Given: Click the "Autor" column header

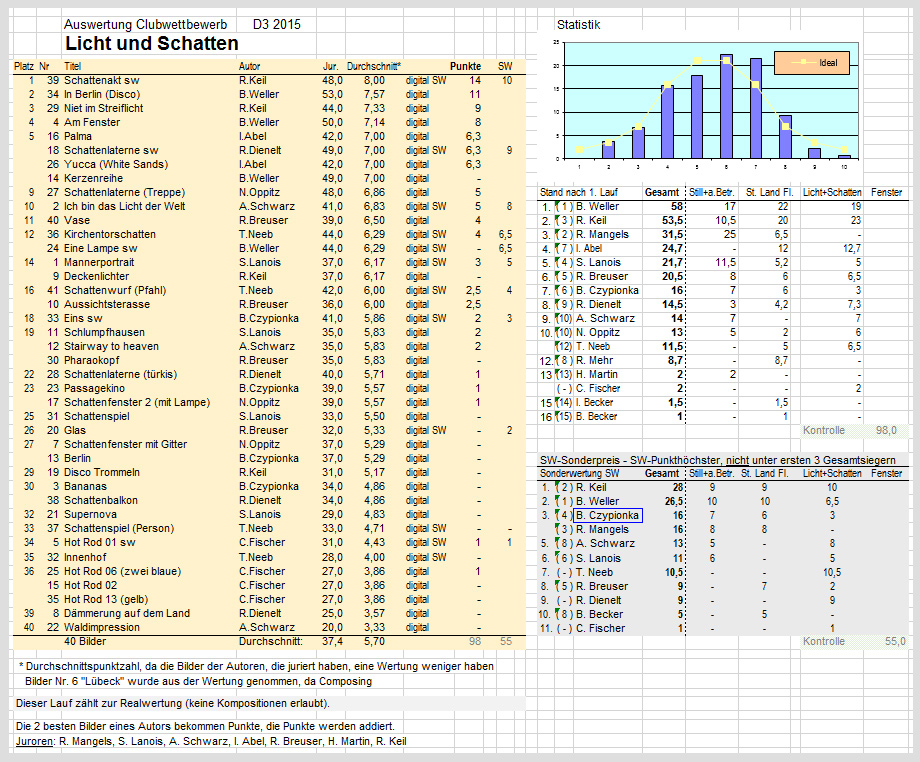Looking at the screenshot, I should 249,66.
